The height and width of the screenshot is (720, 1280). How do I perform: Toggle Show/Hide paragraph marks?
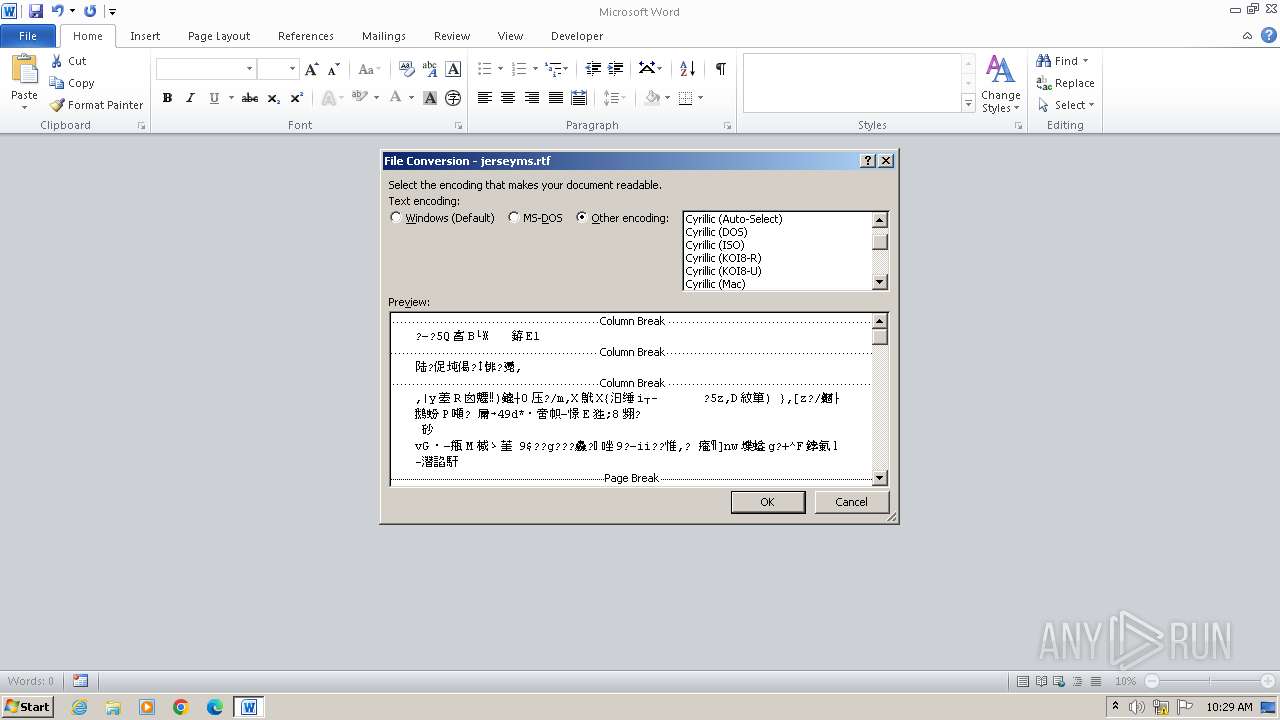[x=720, y=69]
